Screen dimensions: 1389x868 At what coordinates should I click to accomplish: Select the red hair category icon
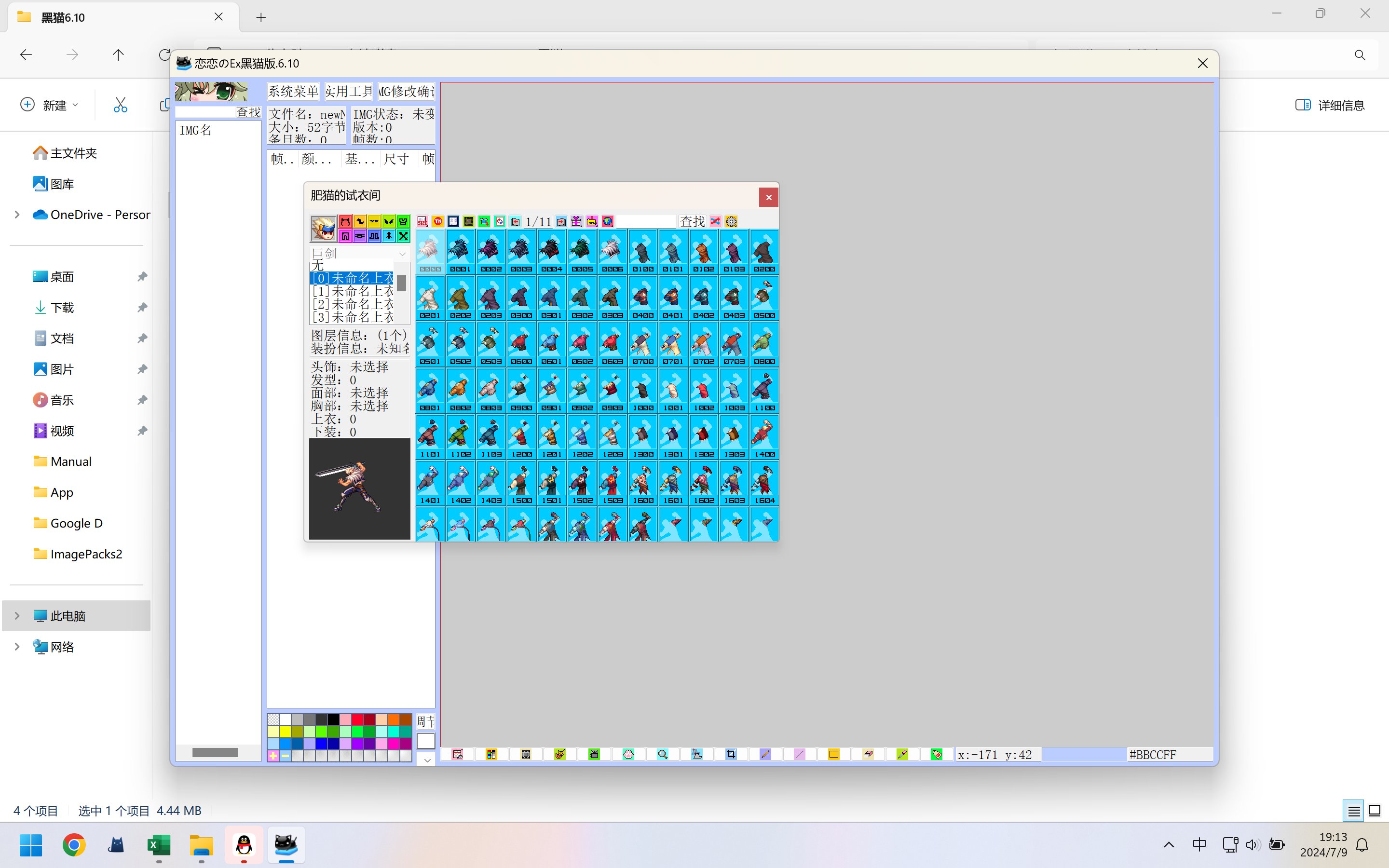point(345,222)
